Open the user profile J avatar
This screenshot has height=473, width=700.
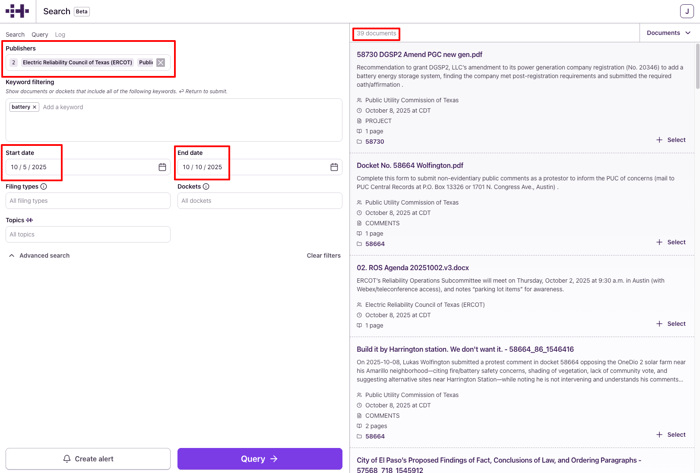click(686, 11)
